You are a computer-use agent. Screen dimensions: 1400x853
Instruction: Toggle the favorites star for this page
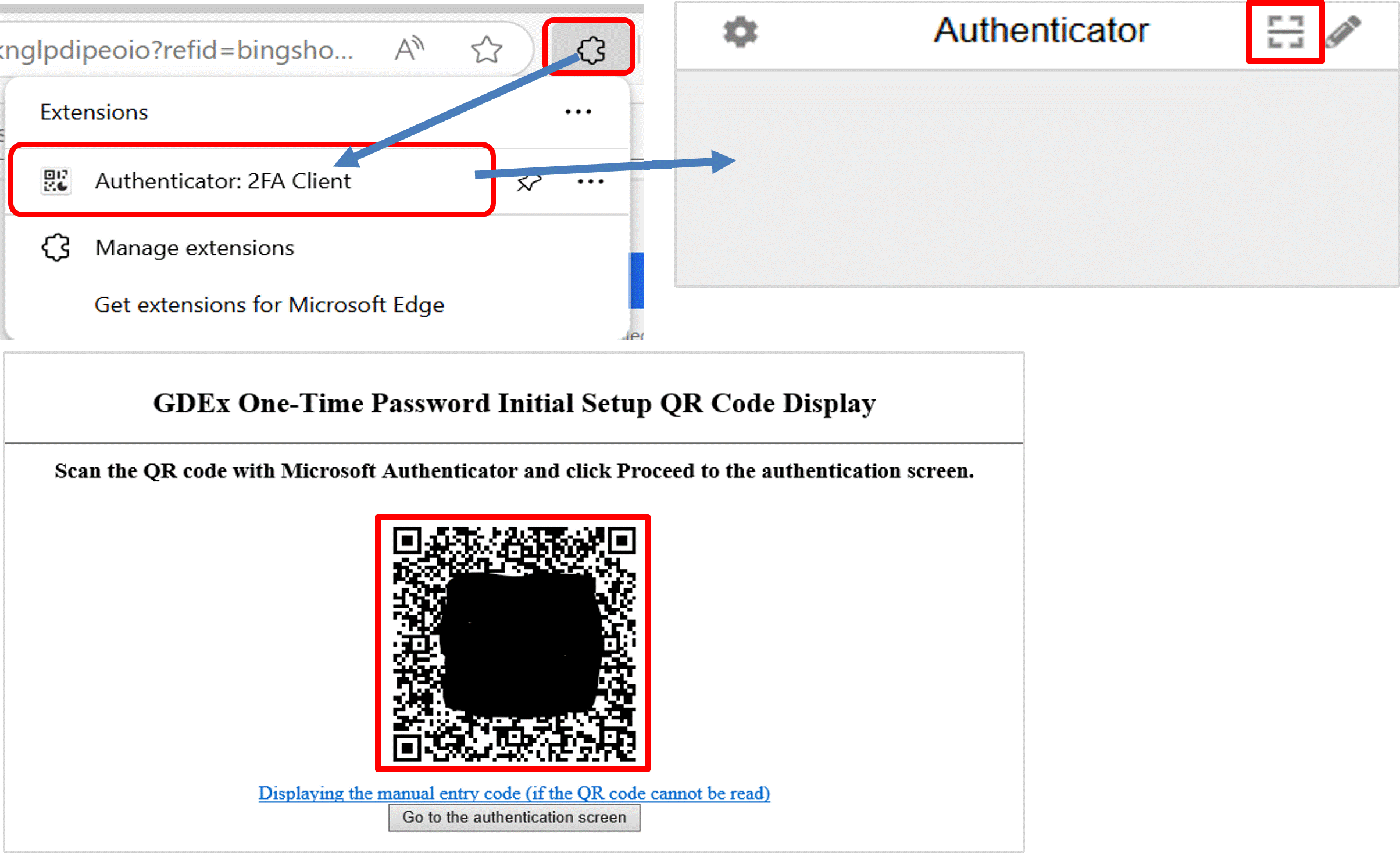487,49
